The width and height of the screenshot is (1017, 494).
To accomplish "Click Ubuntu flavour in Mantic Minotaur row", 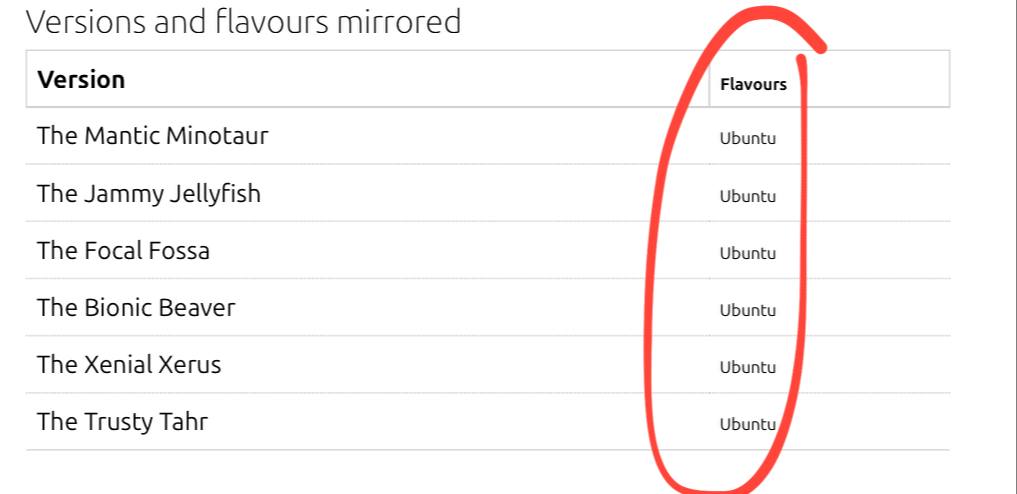I will click(x=747, y=138).
